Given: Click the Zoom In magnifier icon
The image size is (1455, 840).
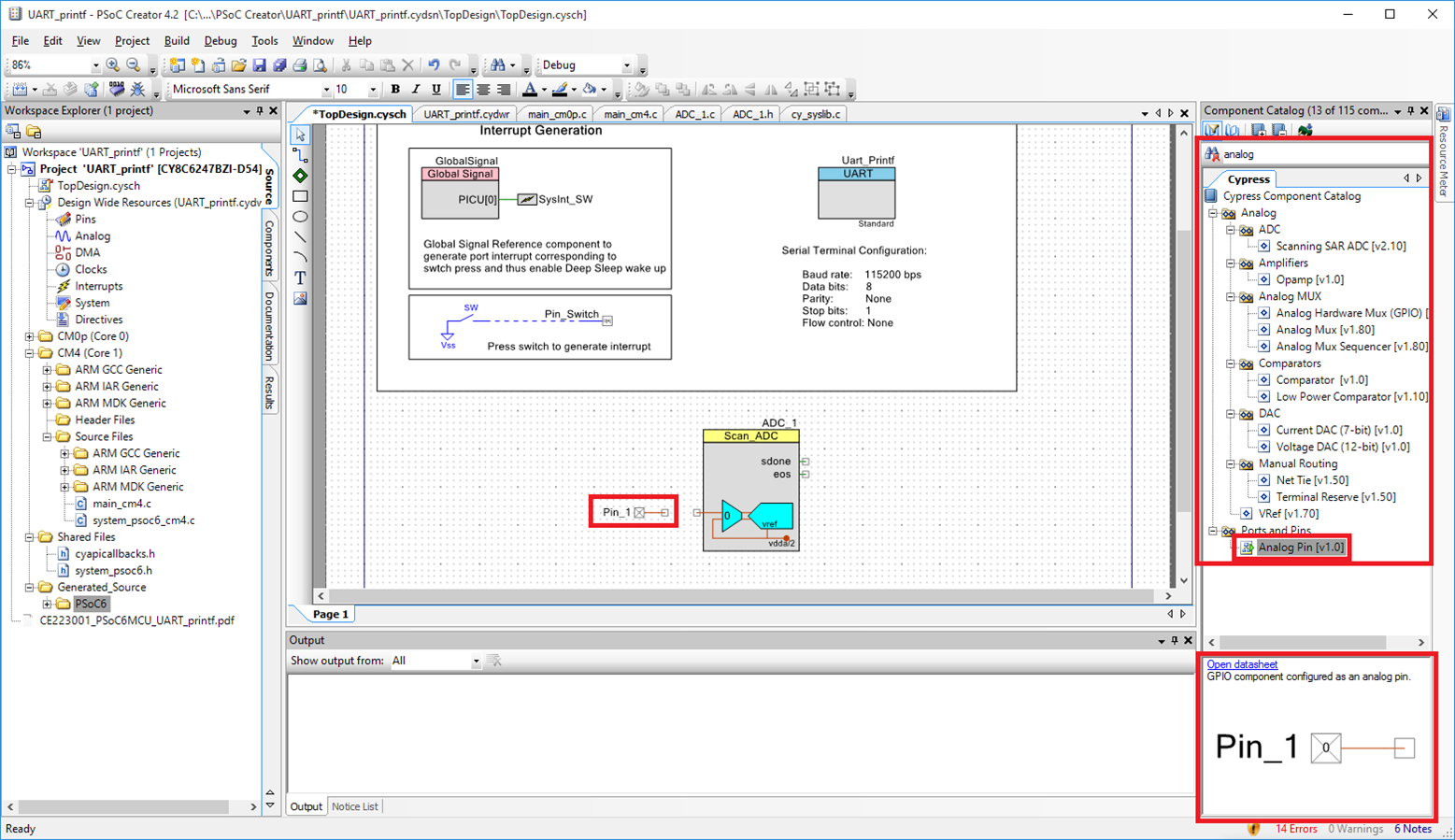Looking at the screenshot, I should pos(113,65).
